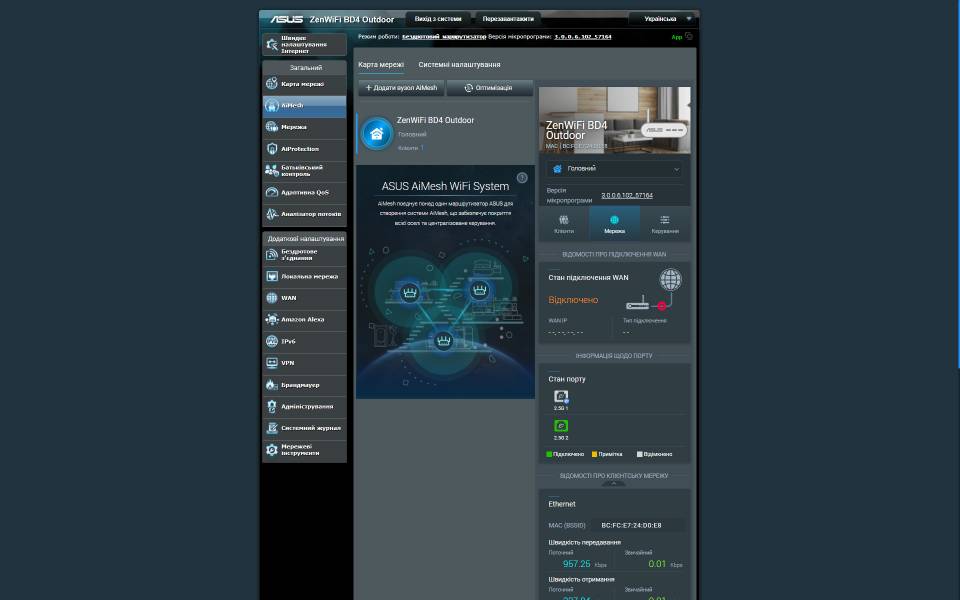
Task: Collapse the client network info section arrow
Action: click(x=614, y=483)
